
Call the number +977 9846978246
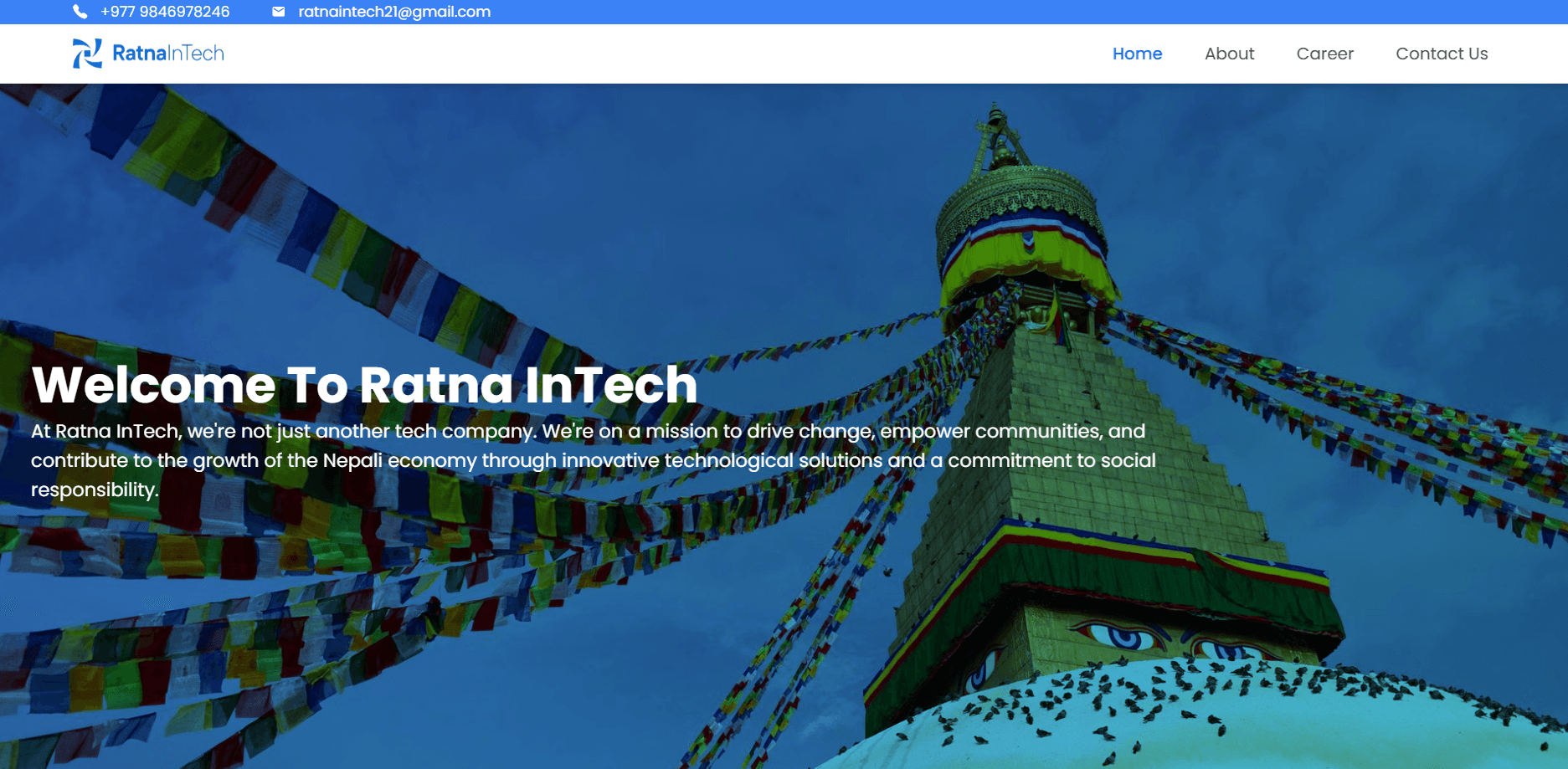165,12
